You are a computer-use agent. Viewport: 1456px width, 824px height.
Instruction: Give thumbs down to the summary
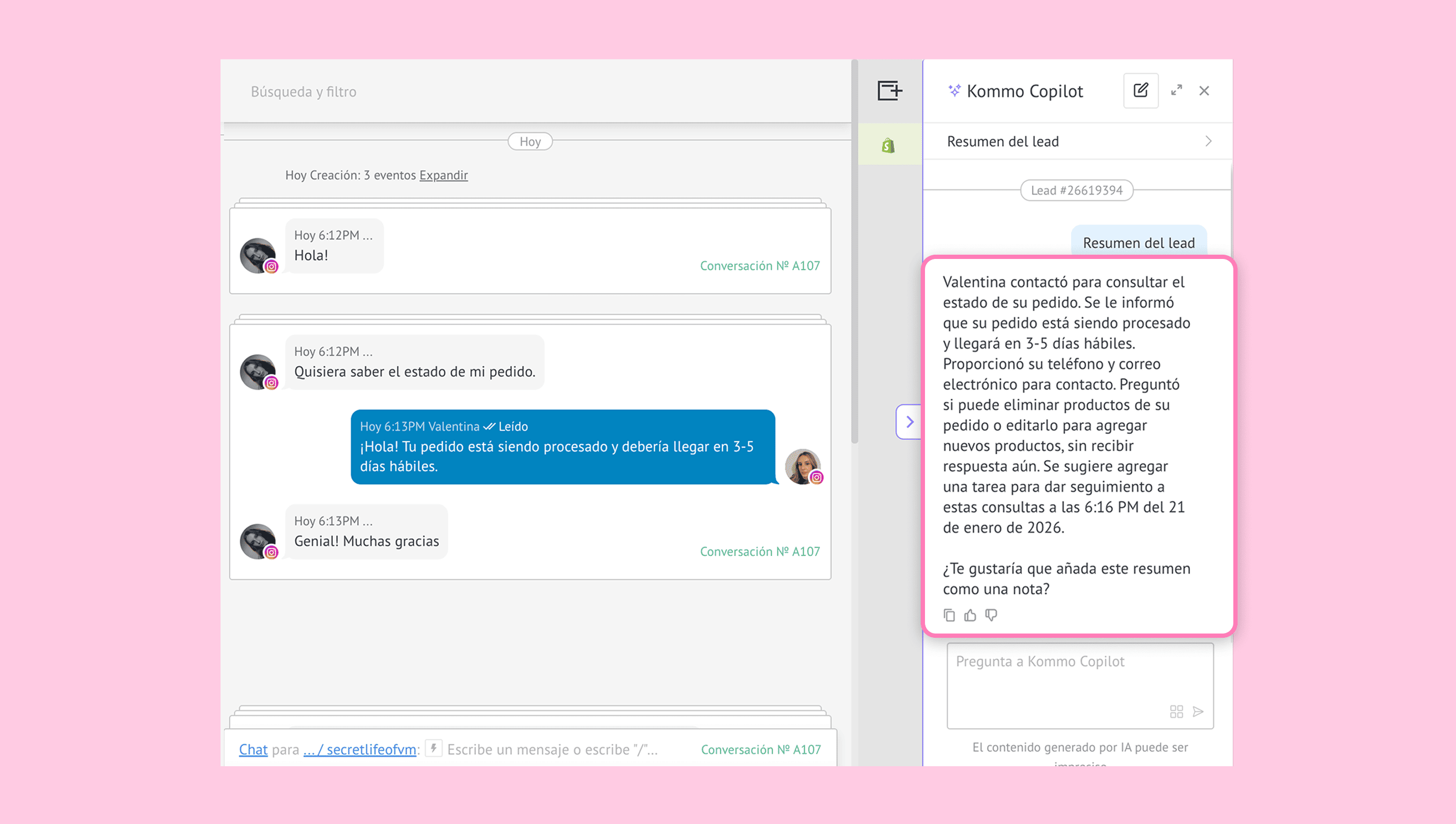point(991,615)
